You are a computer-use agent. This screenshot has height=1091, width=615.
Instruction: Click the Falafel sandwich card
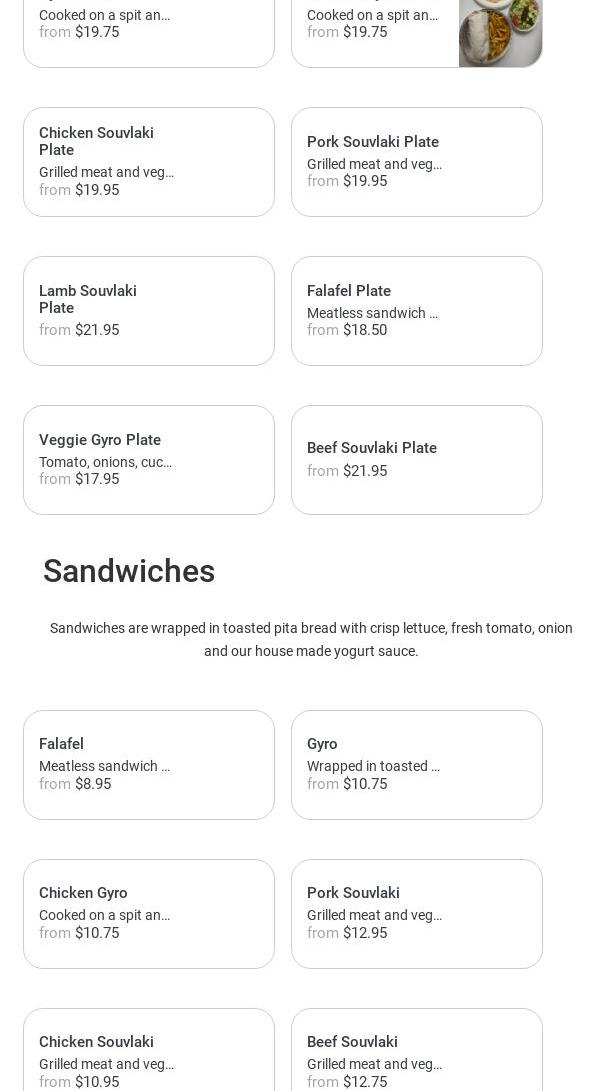[x=148, y=765]
